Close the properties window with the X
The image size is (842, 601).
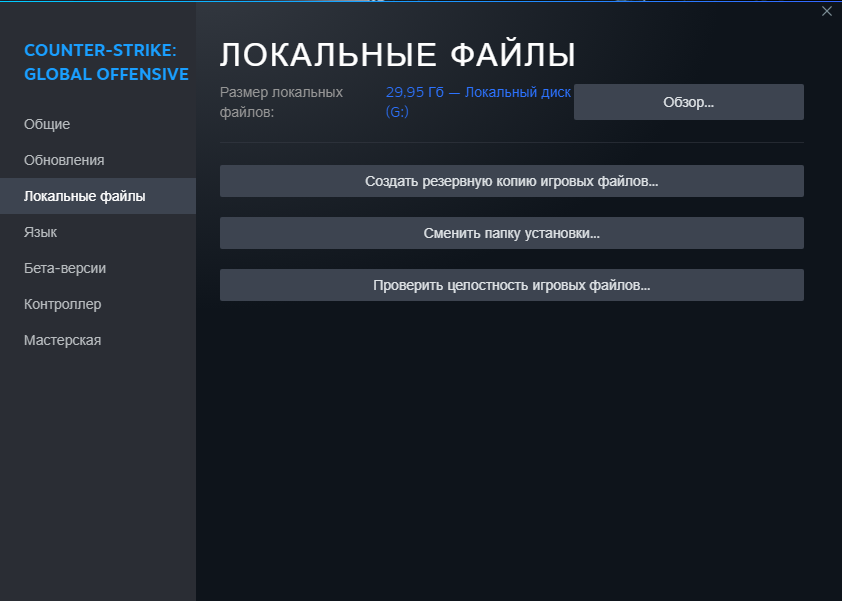pos(826,12)
